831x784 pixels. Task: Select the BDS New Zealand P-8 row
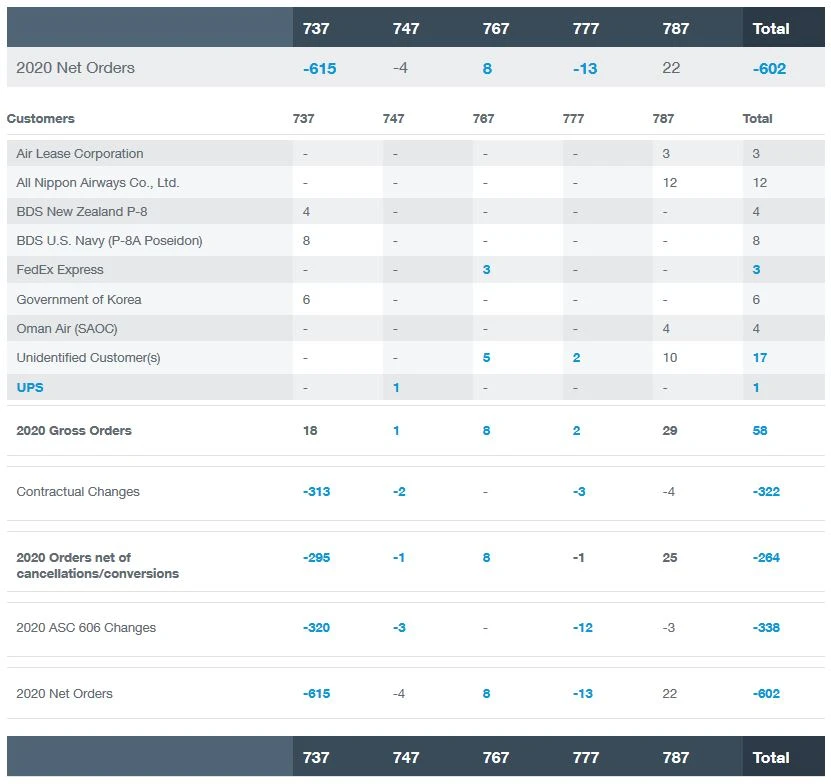click(x=81, y=212)
